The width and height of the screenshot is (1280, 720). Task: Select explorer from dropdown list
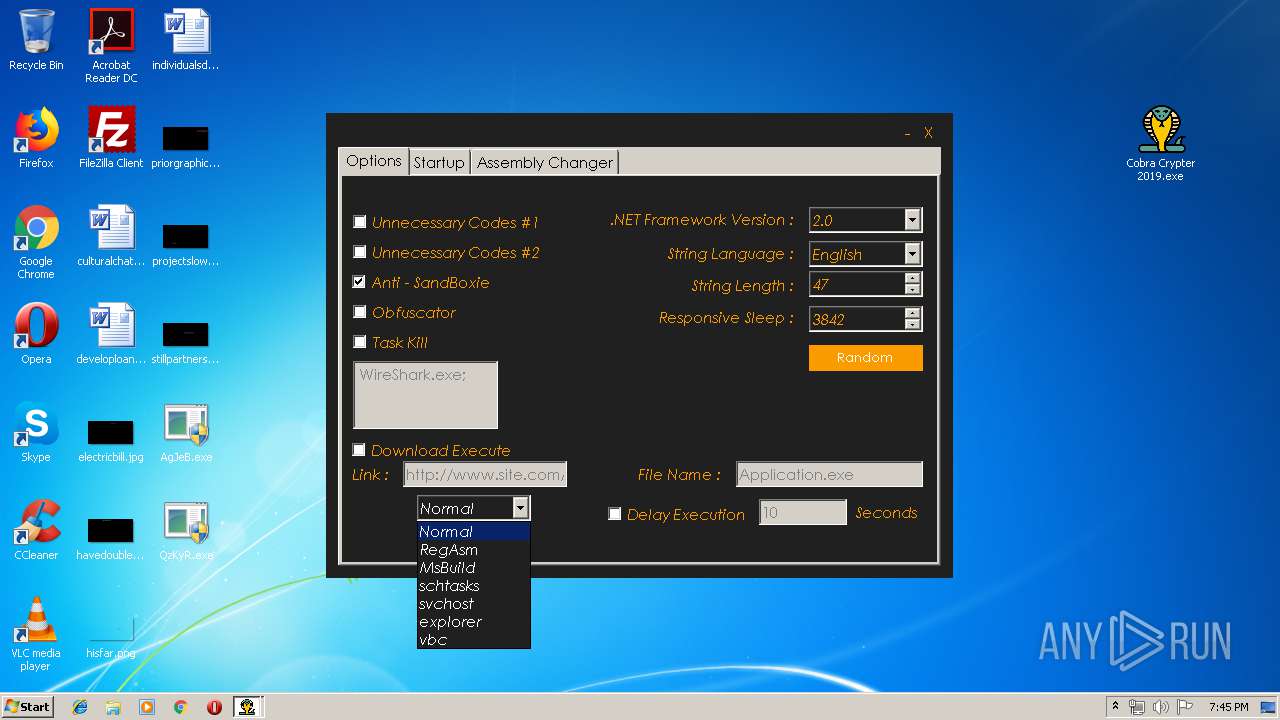pos(473,622)
